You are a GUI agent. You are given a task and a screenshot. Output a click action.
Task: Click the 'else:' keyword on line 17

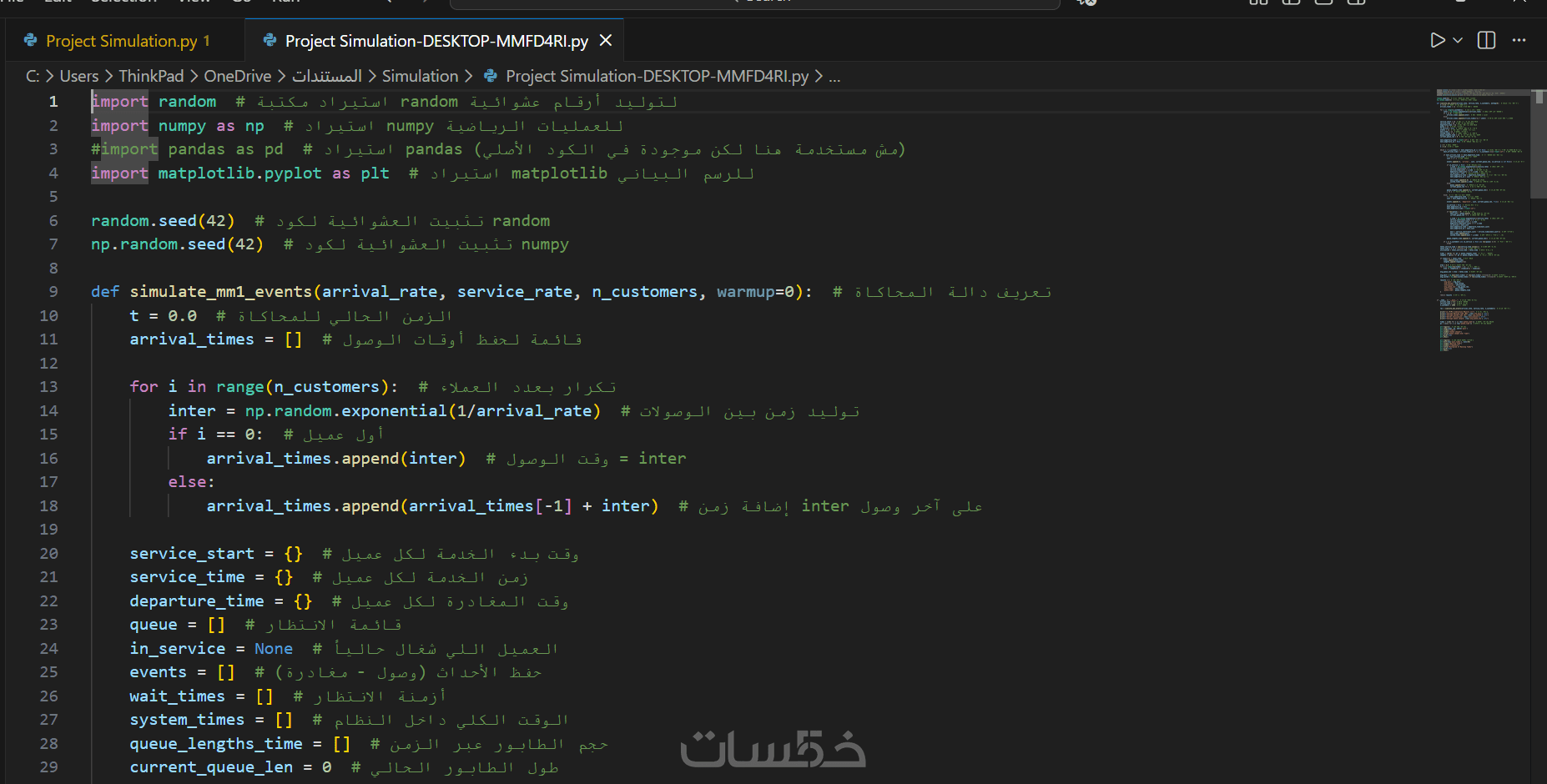click(x=191, y=482)
